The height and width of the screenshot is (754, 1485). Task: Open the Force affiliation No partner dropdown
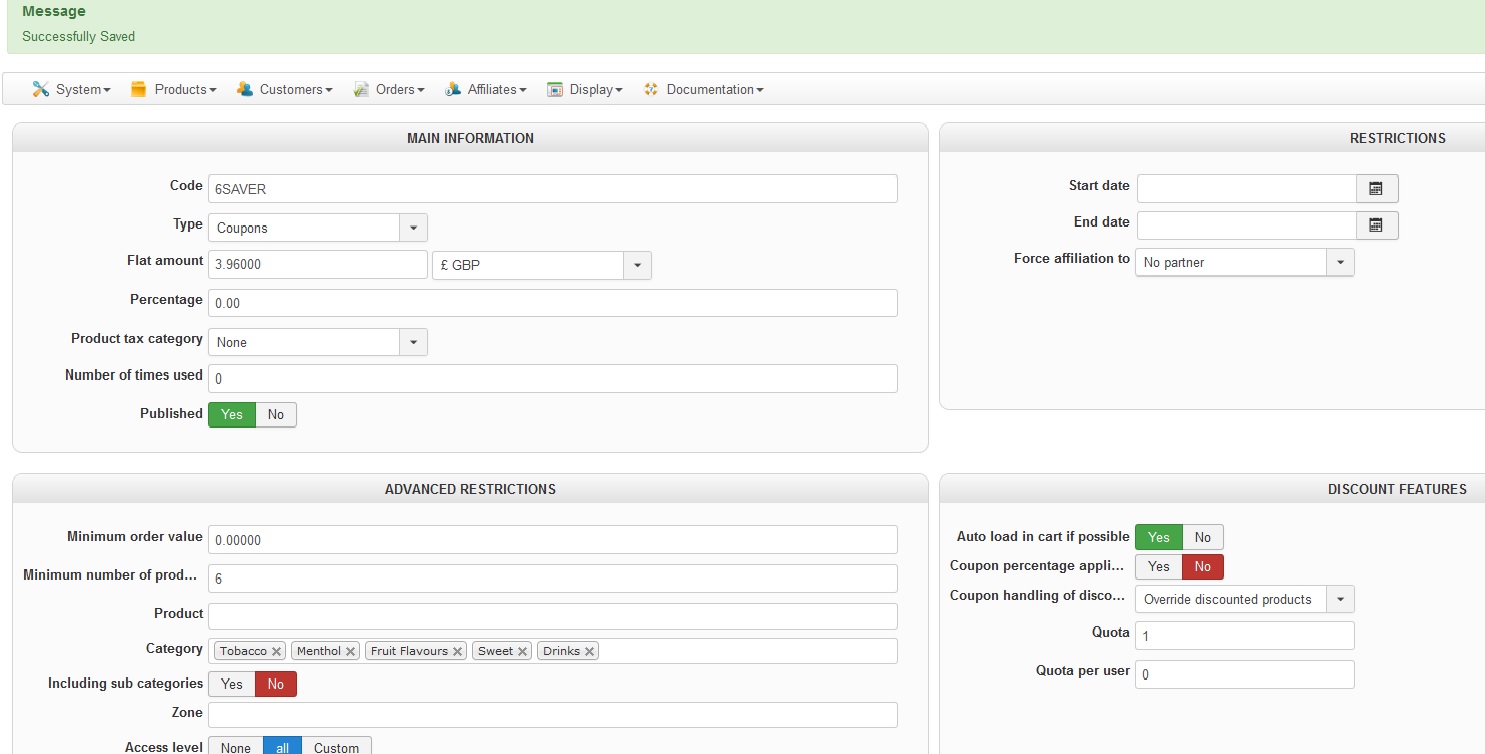pos(1245,262)
